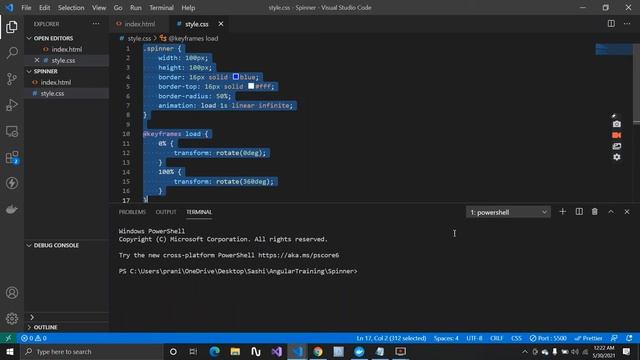640x360 pixels.
Task: Kill terminal with trash icon
Action: pyautogui.click(x=595, y=211)
